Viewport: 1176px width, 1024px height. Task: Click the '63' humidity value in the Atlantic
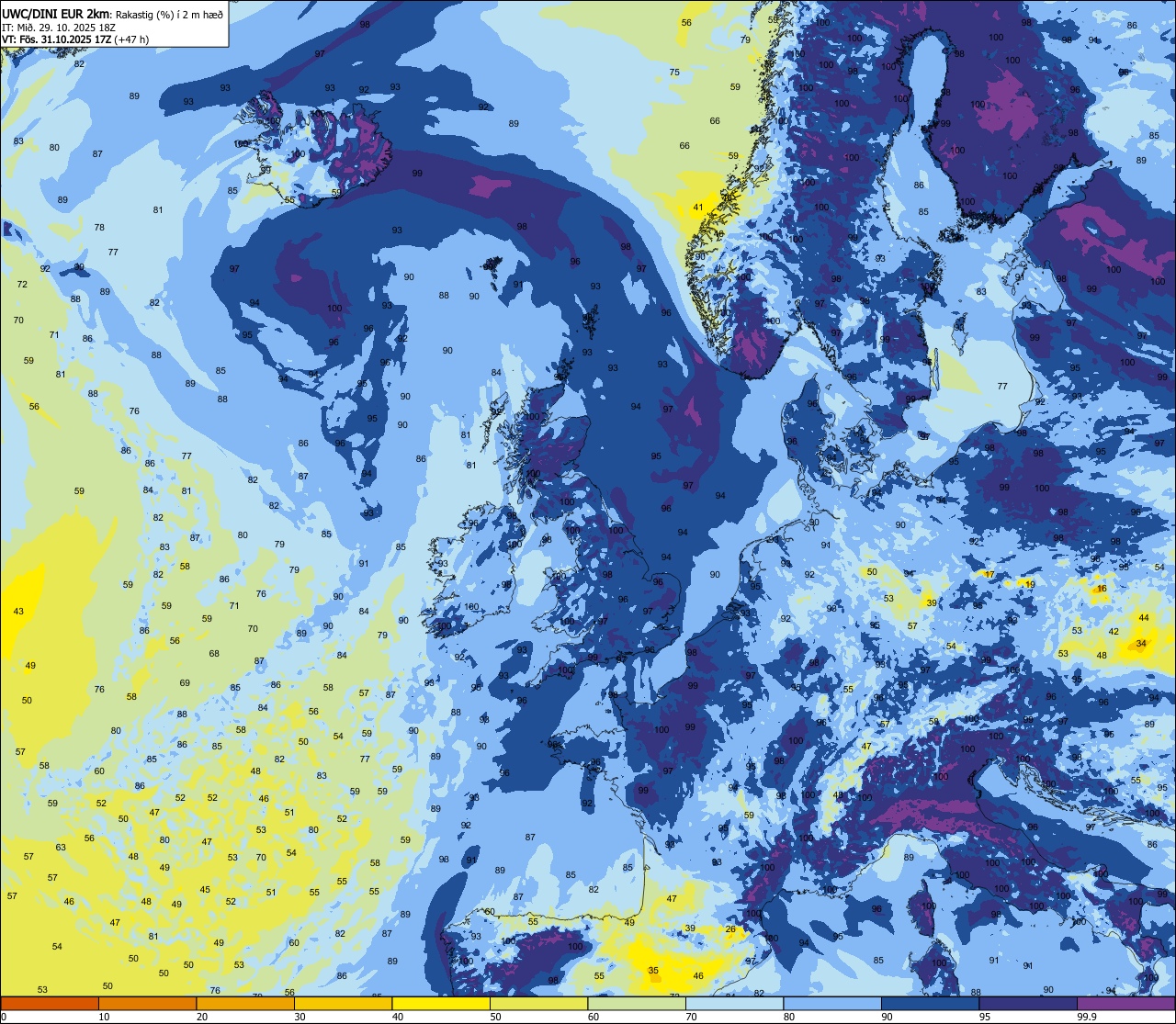tap(61, 848)
